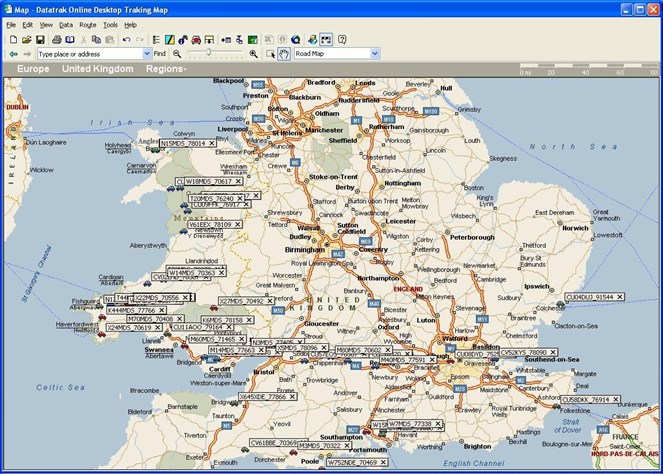This screenshot has width=663, height=474.
Task: Open the green data mapping icon
Action: tap(253, 40)
